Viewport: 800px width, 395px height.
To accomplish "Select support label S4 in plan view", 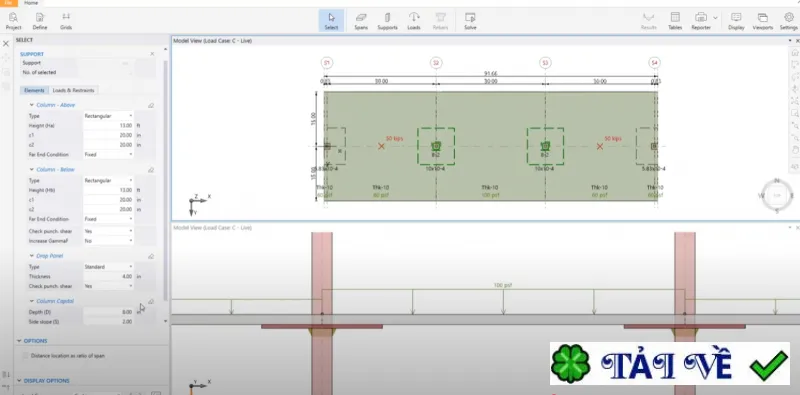I will (655, 63).
